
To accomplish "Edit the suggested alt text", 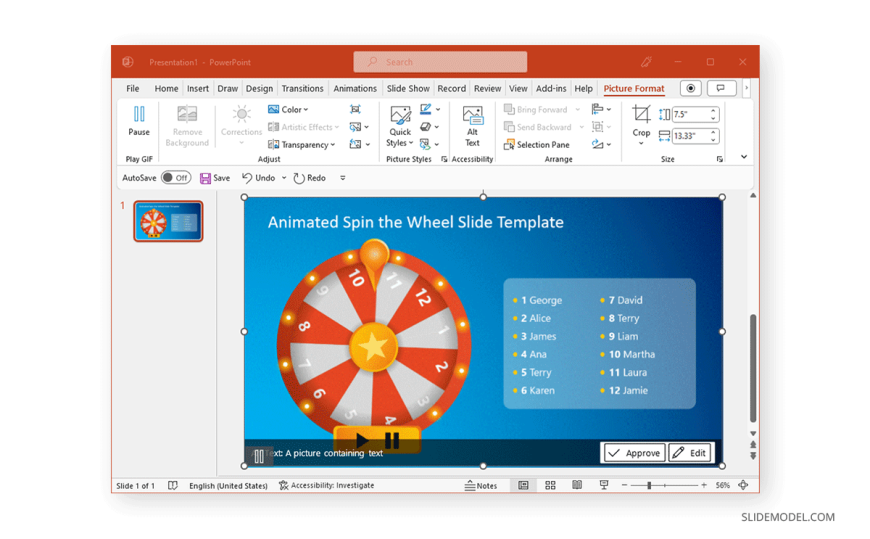I will (x=690, y=453).
